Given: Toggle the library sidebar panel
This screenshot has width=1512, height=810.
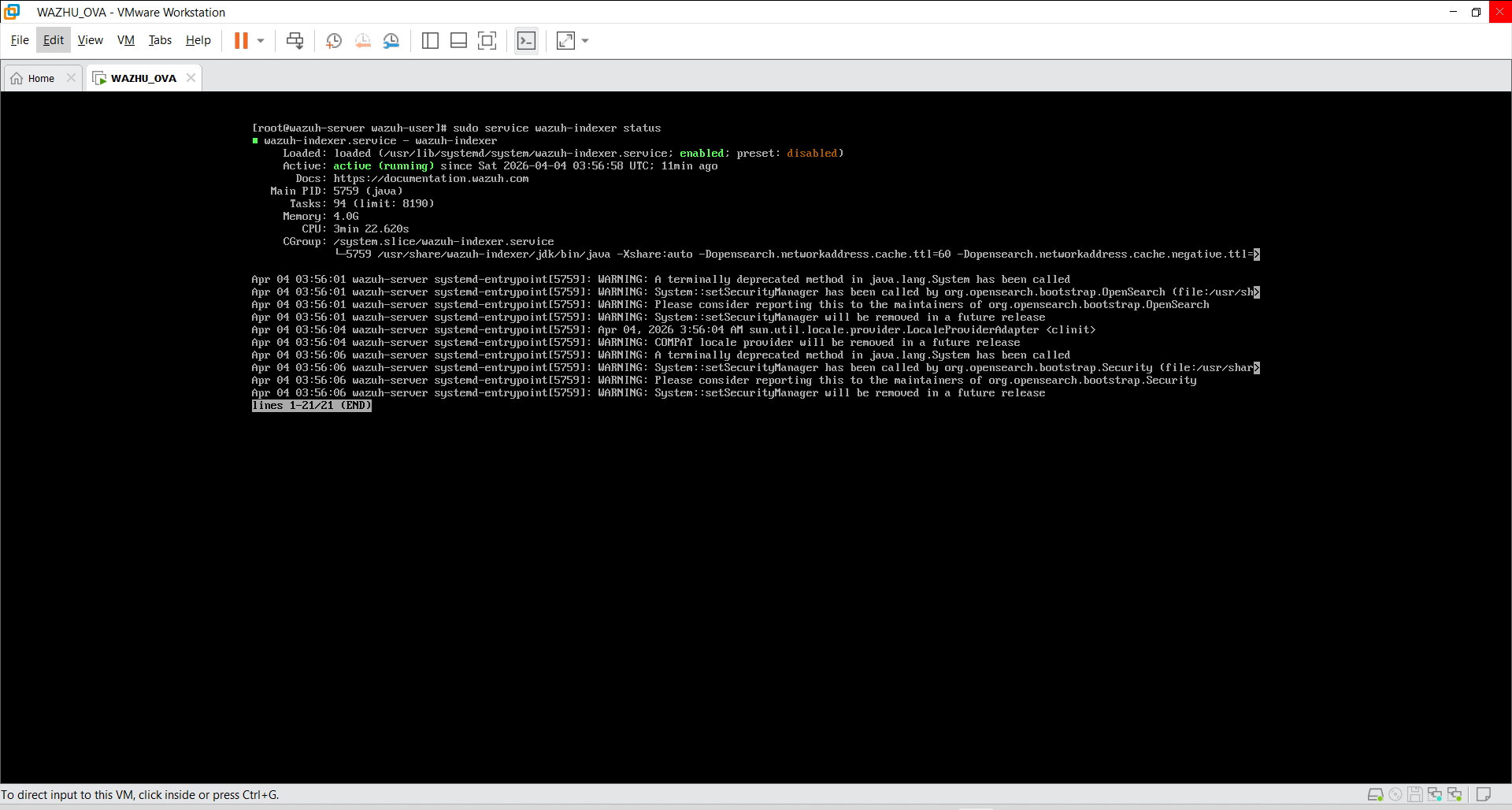Looking at the screenshot, I should [430, 41].
